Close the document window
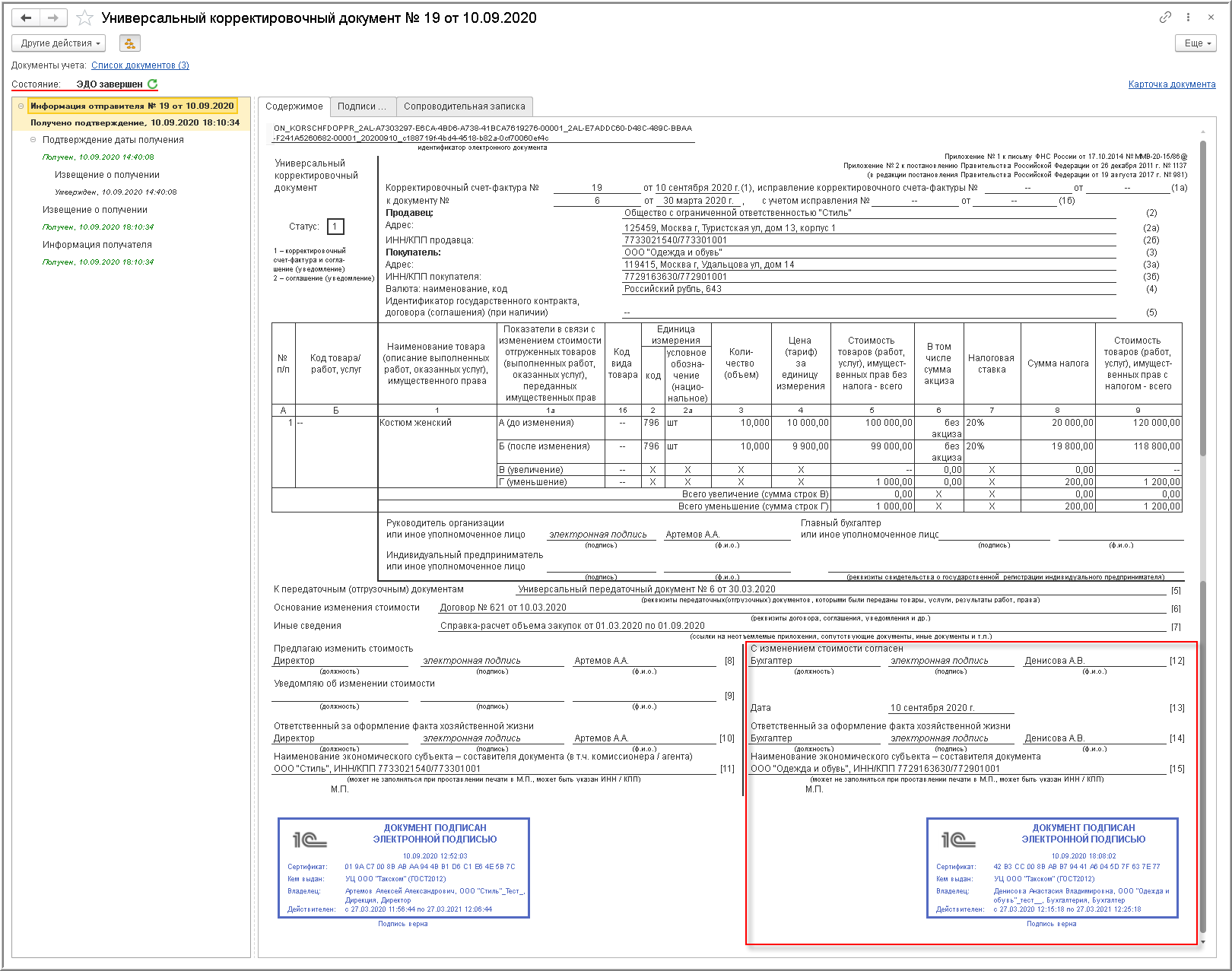This screenshot has width=1232, height=971. [1211, 17]
